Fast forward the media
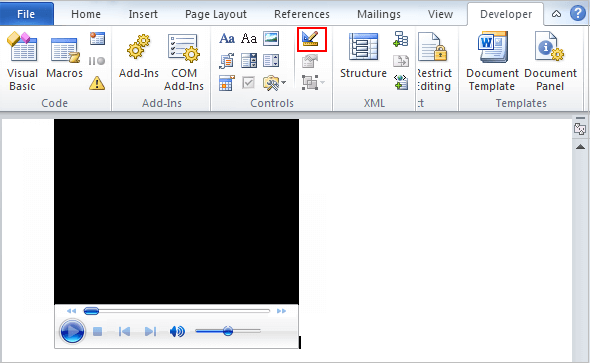Image resolution: width=590 pixels, height=363 pixels. click(281, 311)
